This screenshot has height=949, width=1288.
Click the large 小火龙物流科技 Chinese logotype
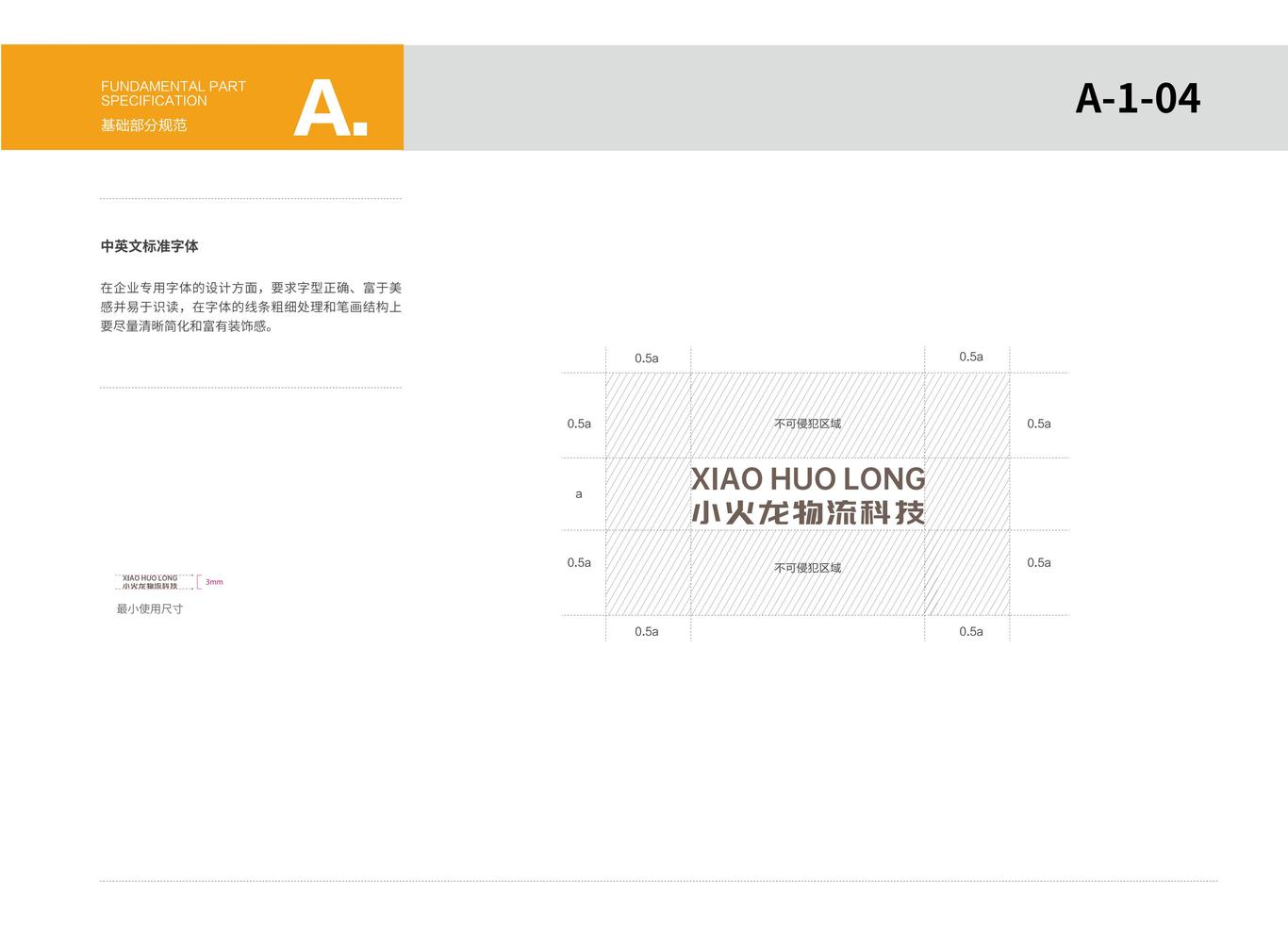pyautogui.click(x=808, y=512)
